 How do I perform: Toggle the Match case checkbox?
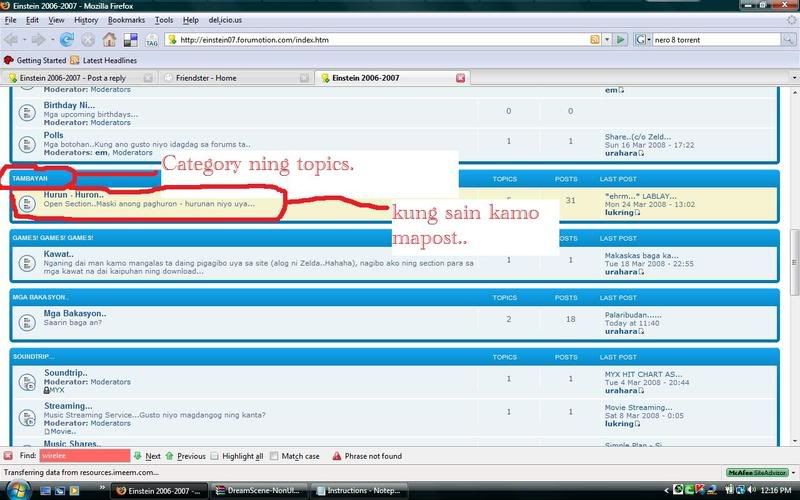point(274,456)
